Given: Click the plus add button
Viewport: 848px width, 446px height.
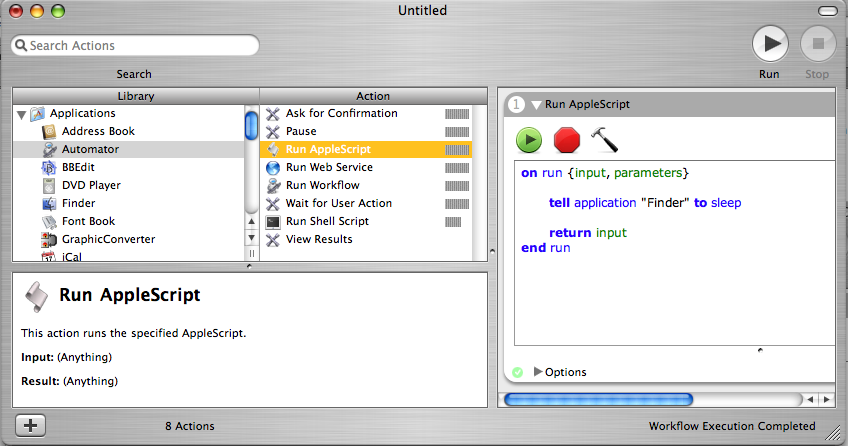Looking at the screenshot, I should [30, 425].
